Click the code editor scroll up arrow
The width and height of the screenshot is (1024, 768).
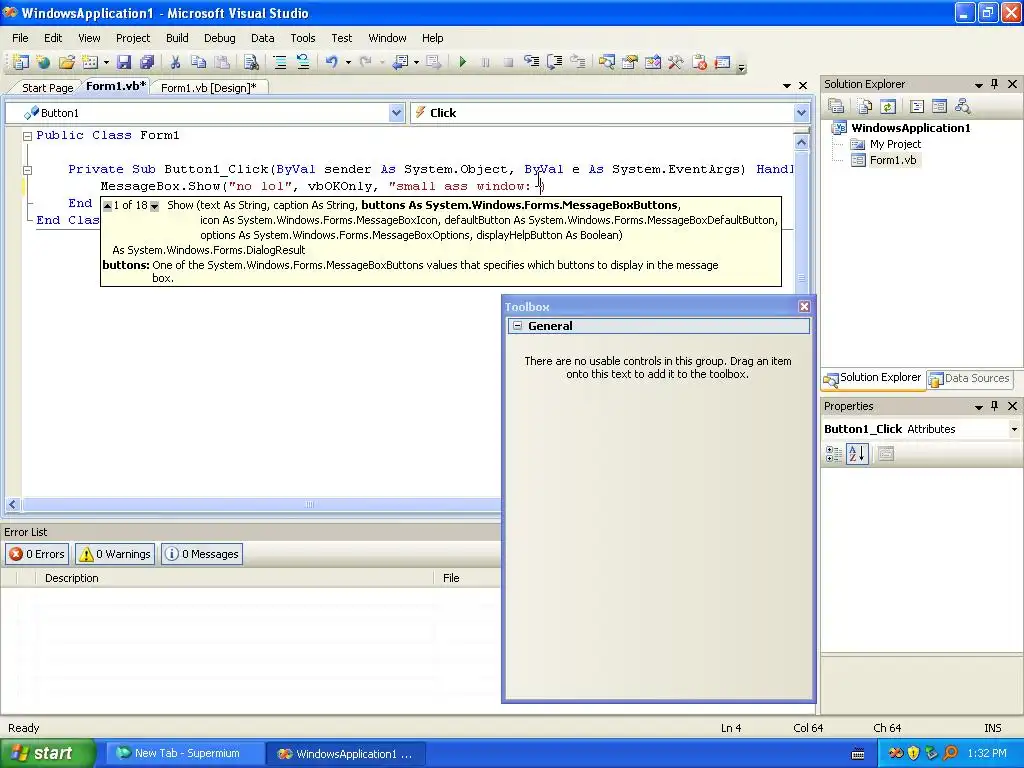(x=801, y=142)
